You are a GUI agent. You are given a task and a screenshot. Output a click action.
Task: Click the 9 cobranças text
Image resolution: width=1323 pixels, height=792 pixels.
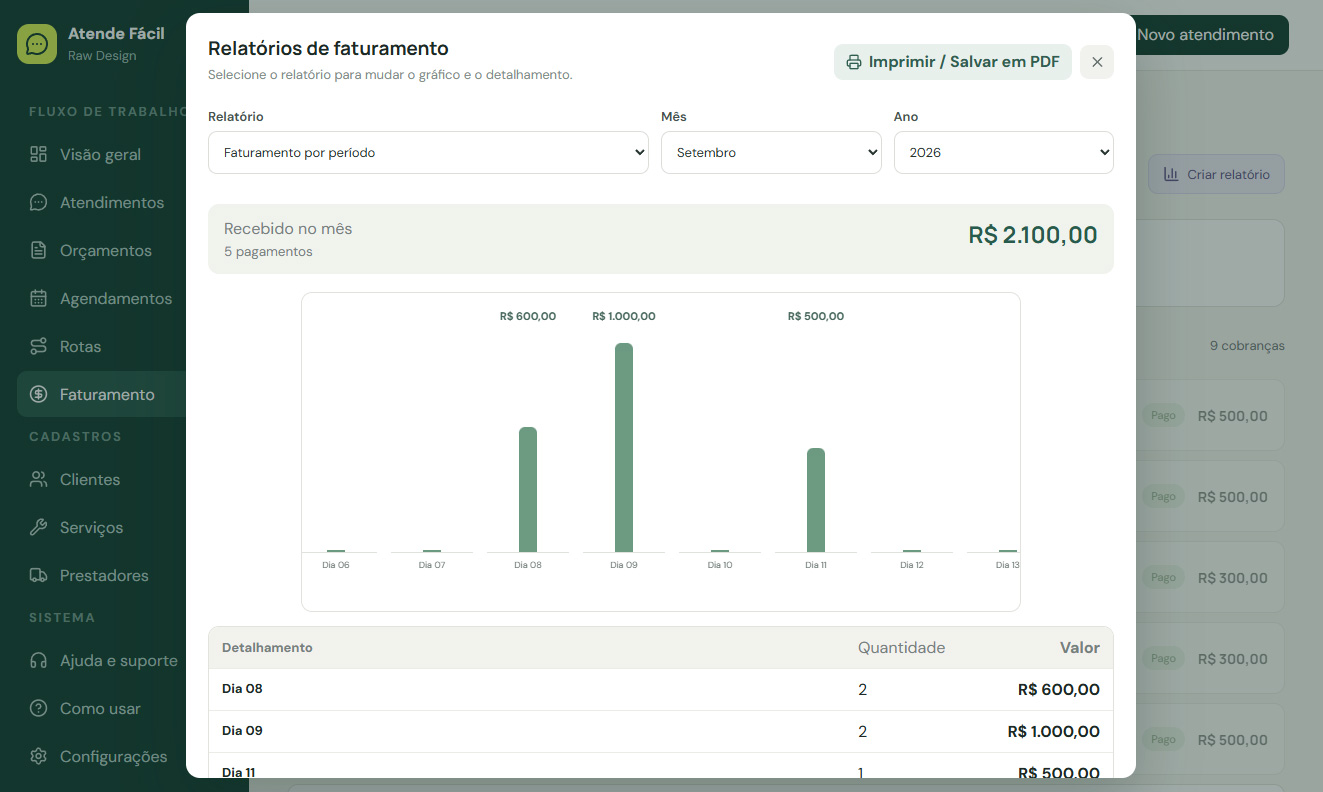point(1247,346)
